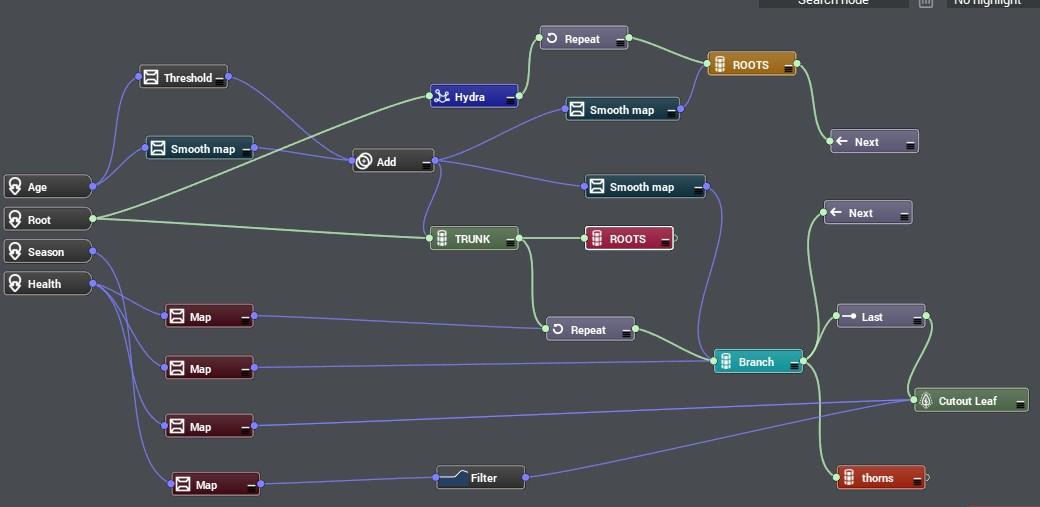This screenshot has width=1040, height=507.
Task: Click icon of Smooth map node connected to Age
Action: (158, 149)
